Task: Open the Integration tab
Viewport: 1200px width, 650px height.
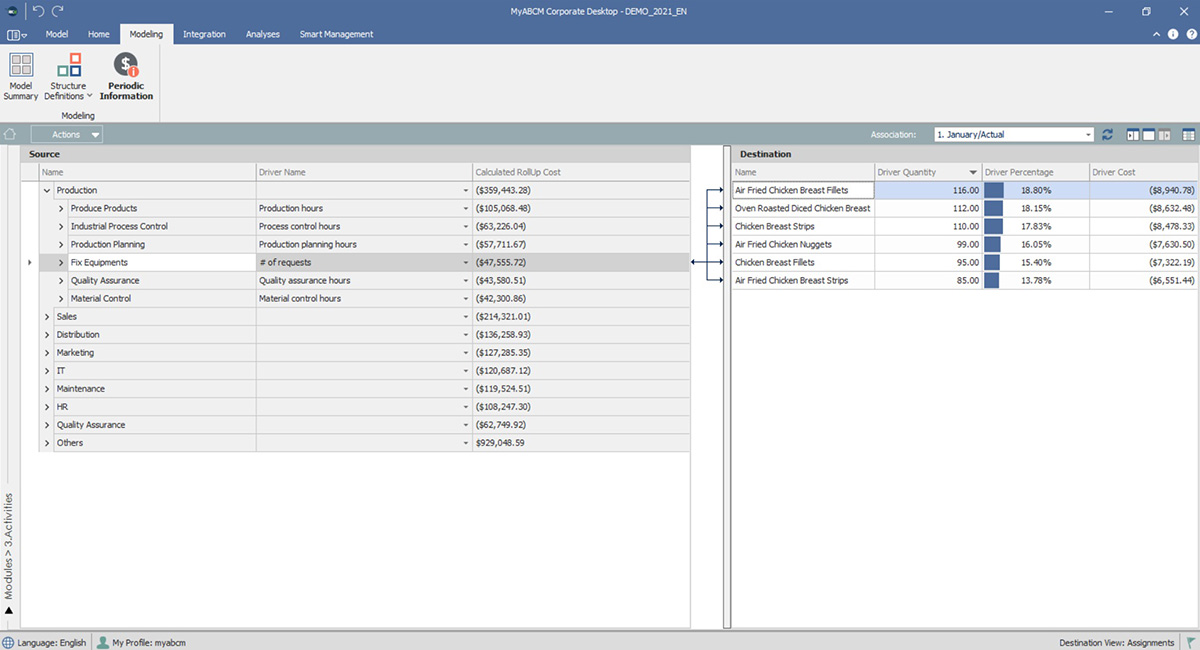Action: point(204,34)
